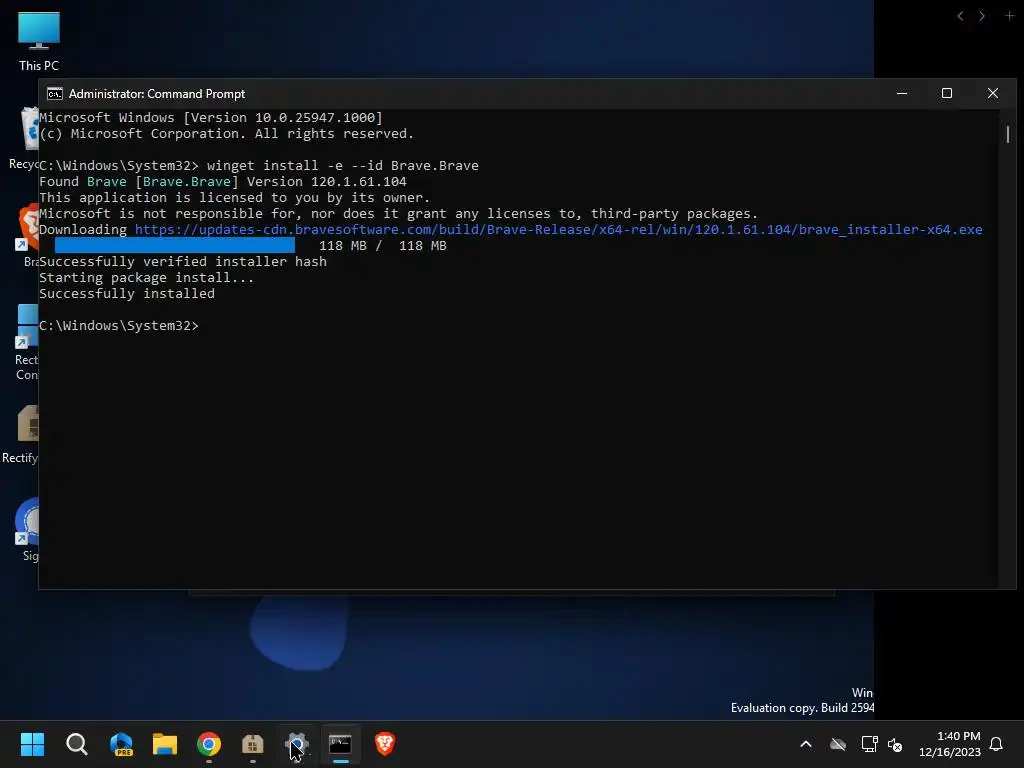Open Settings gear in taskbar
This screenshot has width=1024, height=768.
coord(296,744)
